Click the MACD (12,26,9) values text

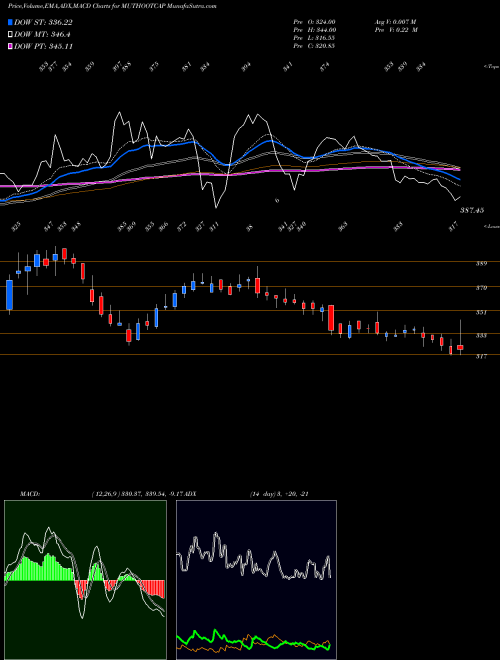point(137,494)
